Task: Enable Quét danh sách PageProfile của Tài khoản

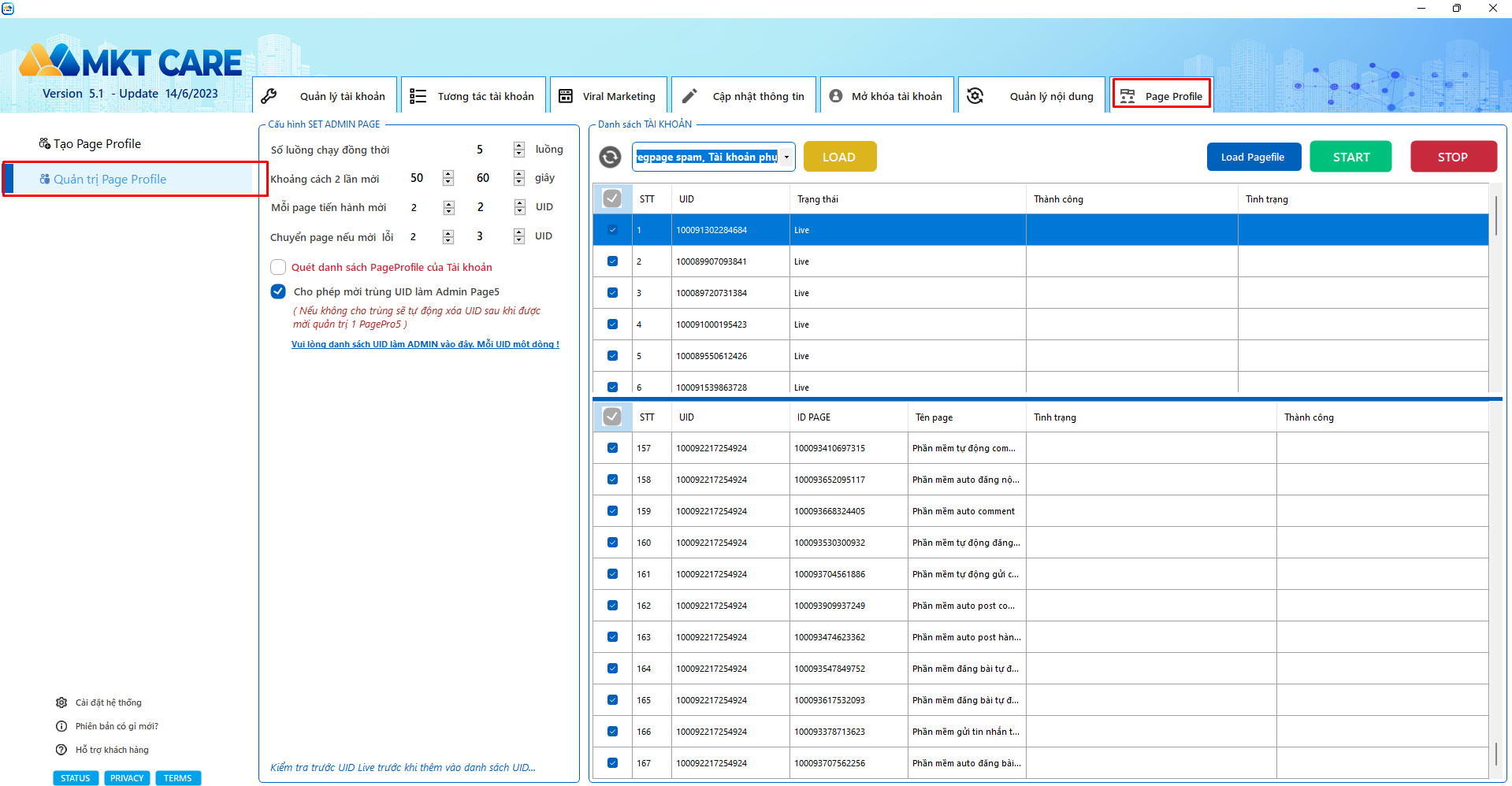Action: click(x=278, y=267)
